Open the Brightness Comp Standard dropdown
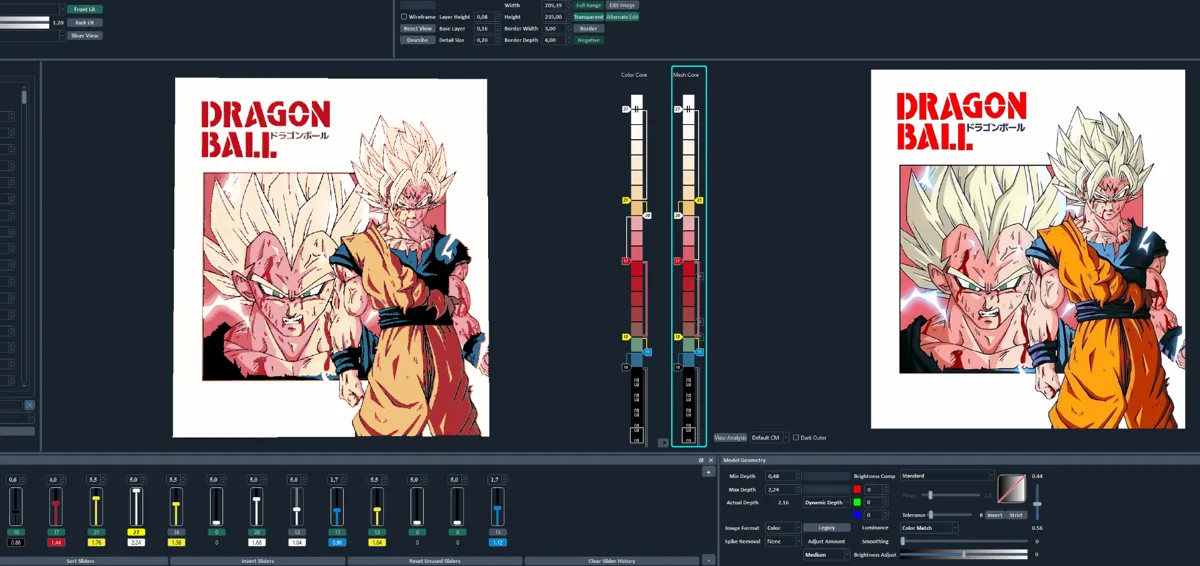 coord(947,476)
